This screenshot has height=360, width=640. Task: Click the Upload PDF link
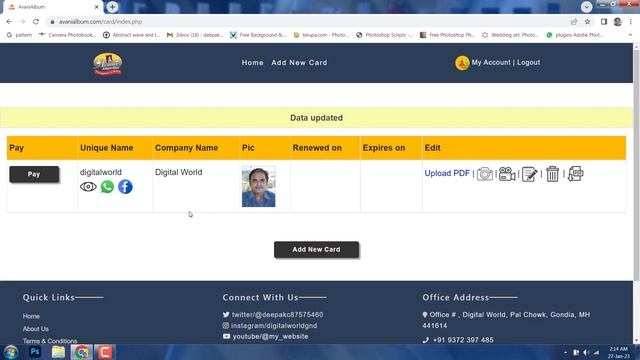point(447,173)
